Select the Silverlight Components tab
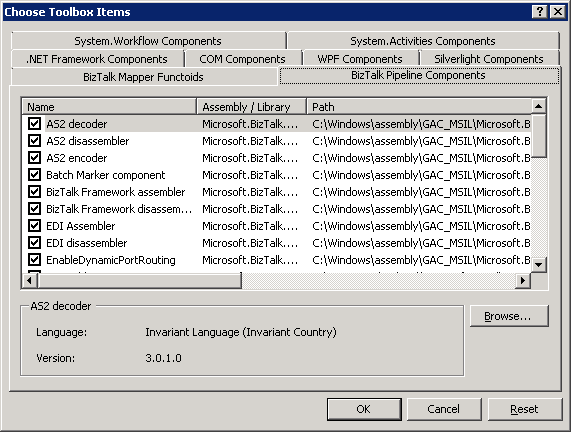 point(489,59)
